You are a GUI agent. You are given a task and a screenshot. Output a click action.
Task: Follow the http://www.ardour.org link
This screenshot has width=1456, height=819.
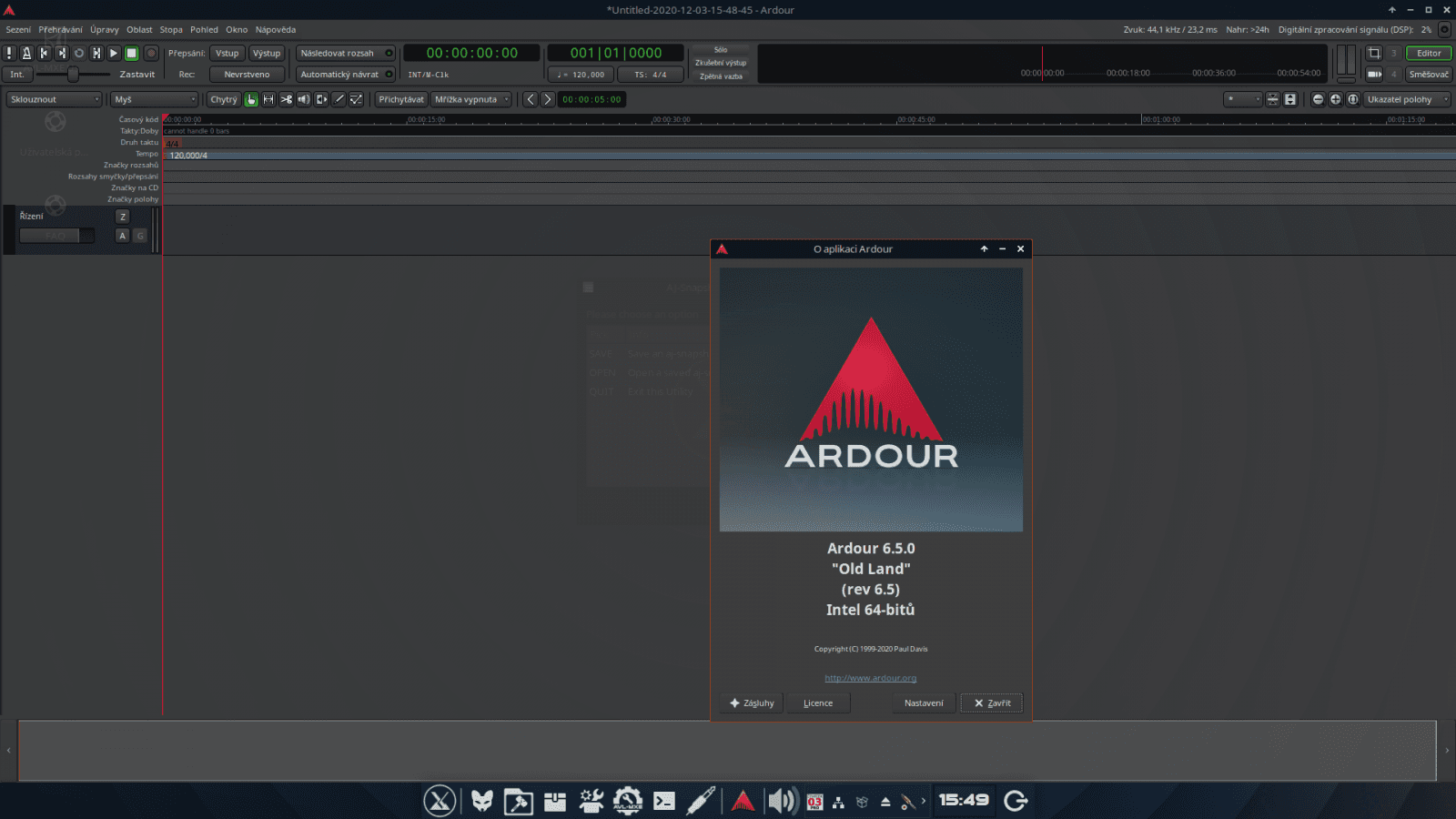[870, 678]
